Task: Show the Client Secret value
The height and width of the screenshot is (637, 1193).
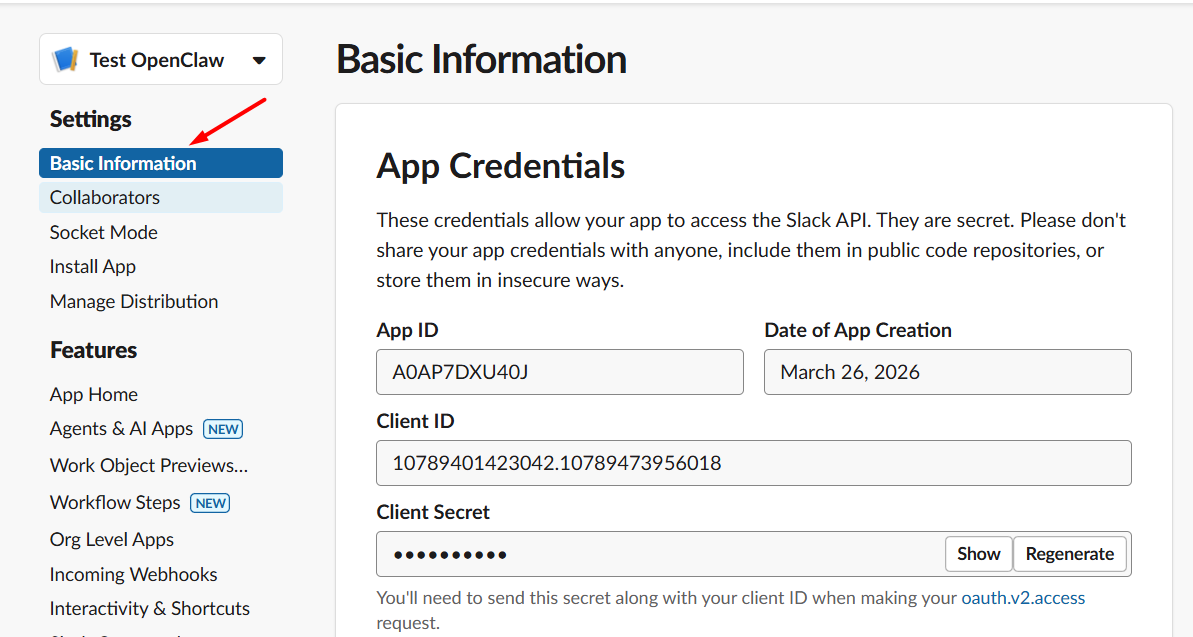Action: coord(978,554)
